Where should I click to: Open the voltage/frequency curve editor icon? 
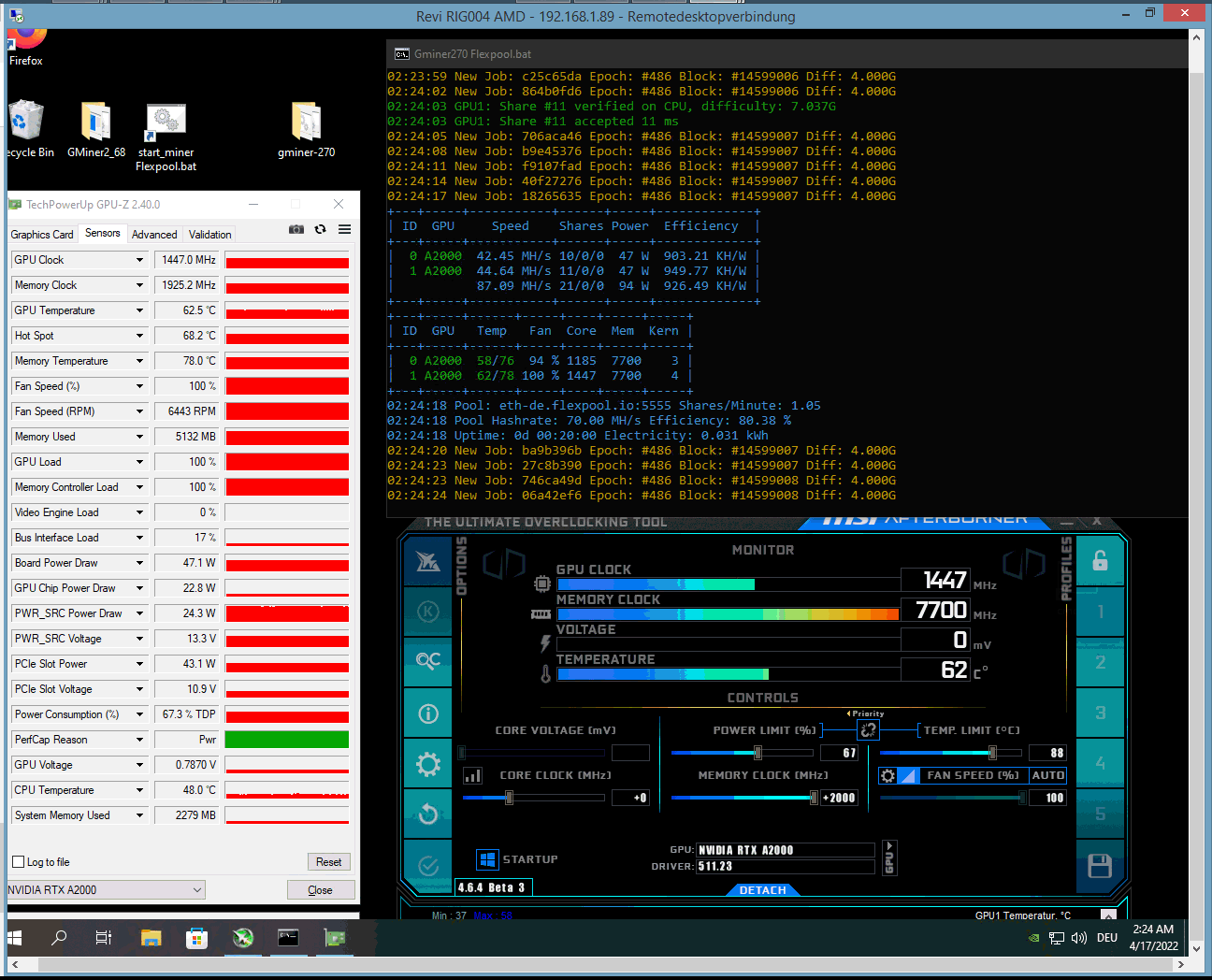(x=473, y=775)
